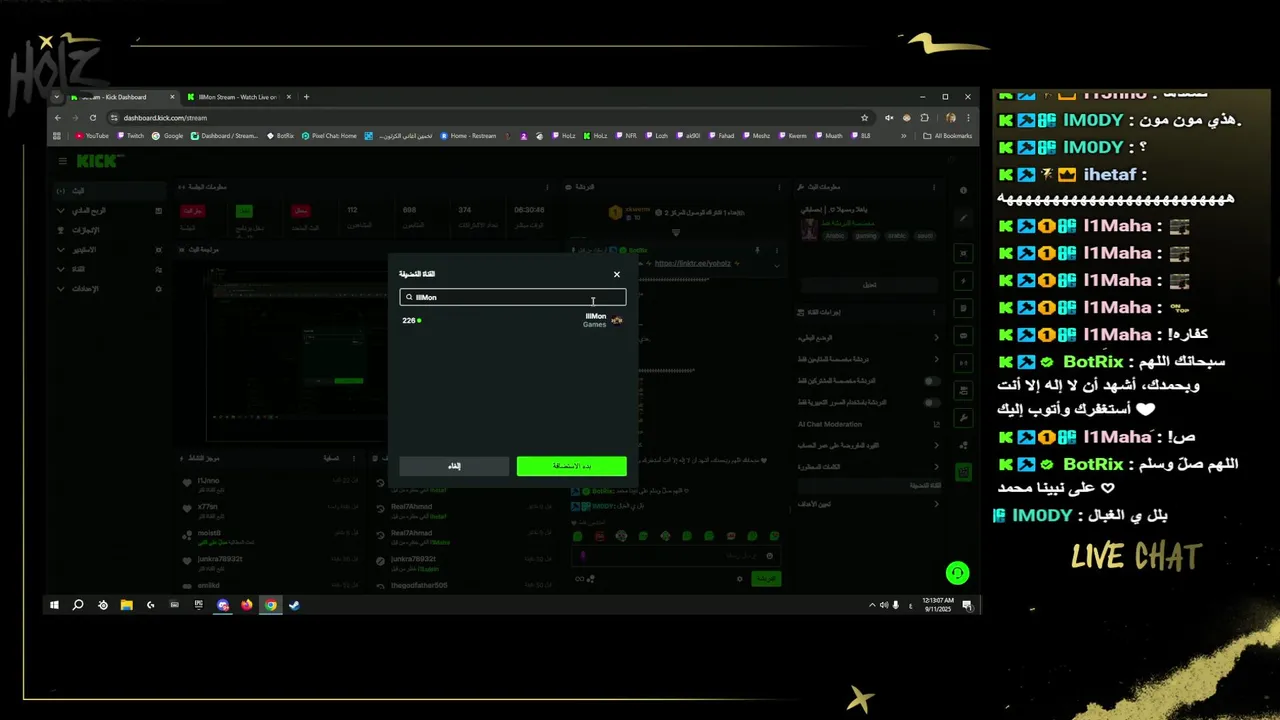Image resolution: width=1280 pixels, height=720 pixels.
Task: Expand the slow mode row chevron
Action: (936, 338)
